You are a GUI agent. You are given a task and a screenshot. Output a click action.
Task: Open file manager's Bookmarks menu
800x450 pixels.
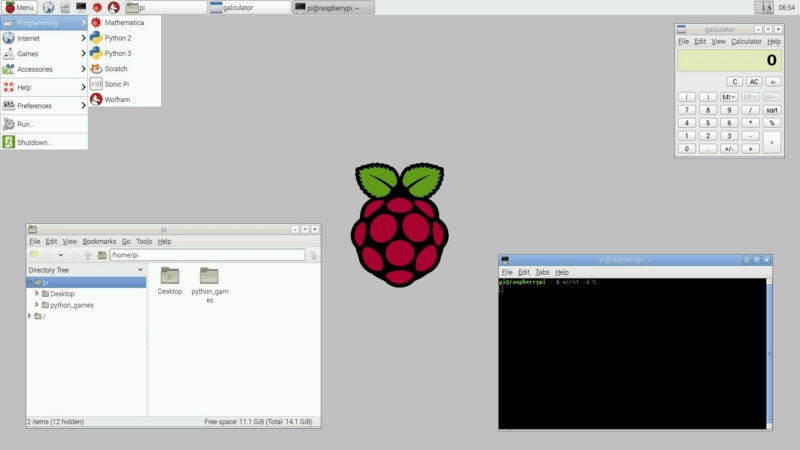pos(99,241)
